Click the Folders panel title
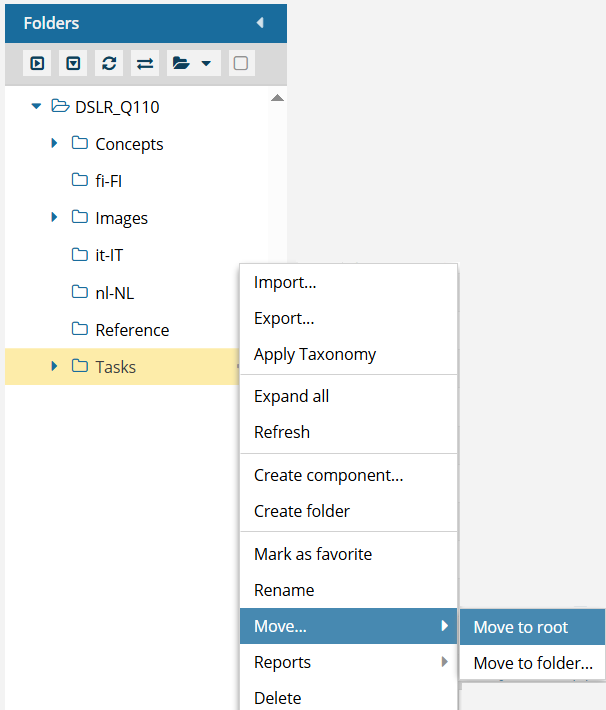 click(x=52, y=23)
